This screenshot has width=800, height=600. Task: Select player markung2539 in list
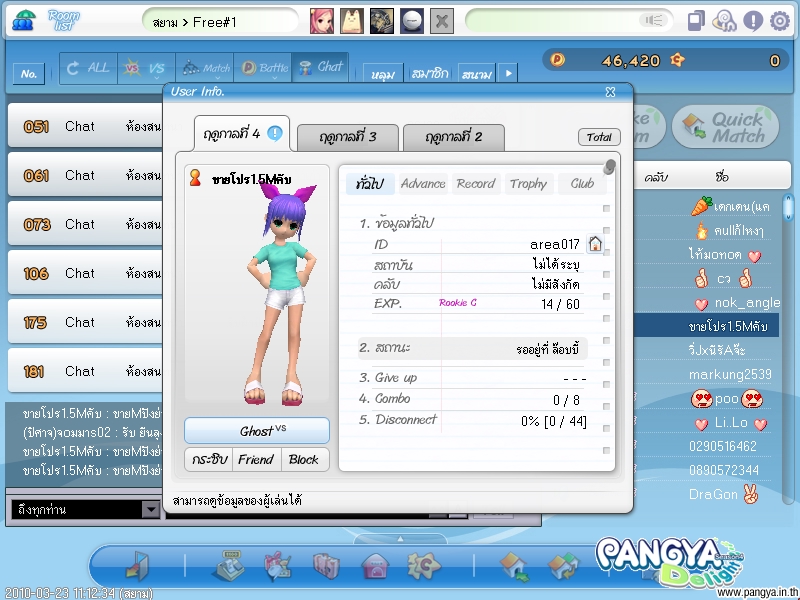click(730, 374)
